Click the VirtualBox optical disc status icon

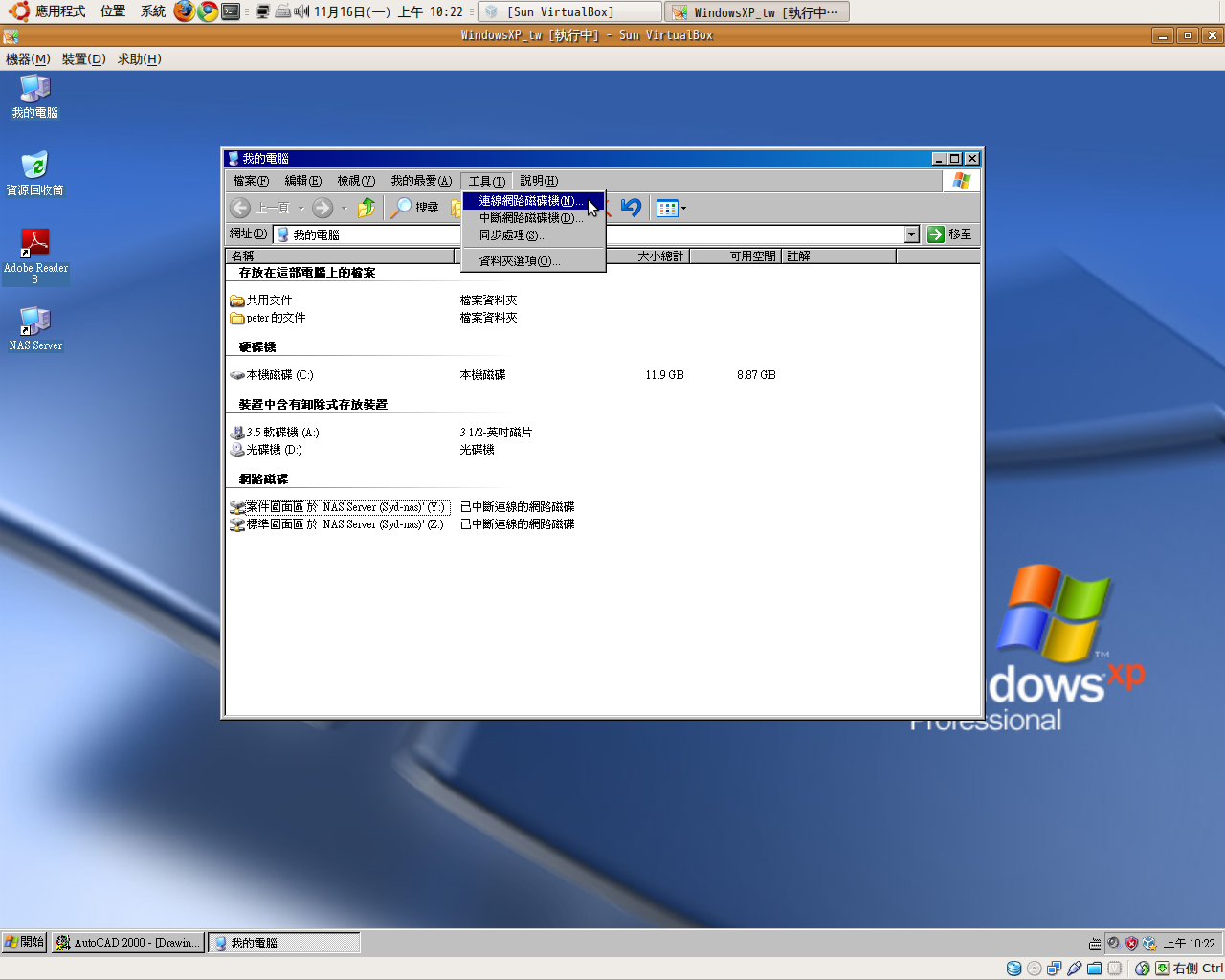click(1034, 969)
